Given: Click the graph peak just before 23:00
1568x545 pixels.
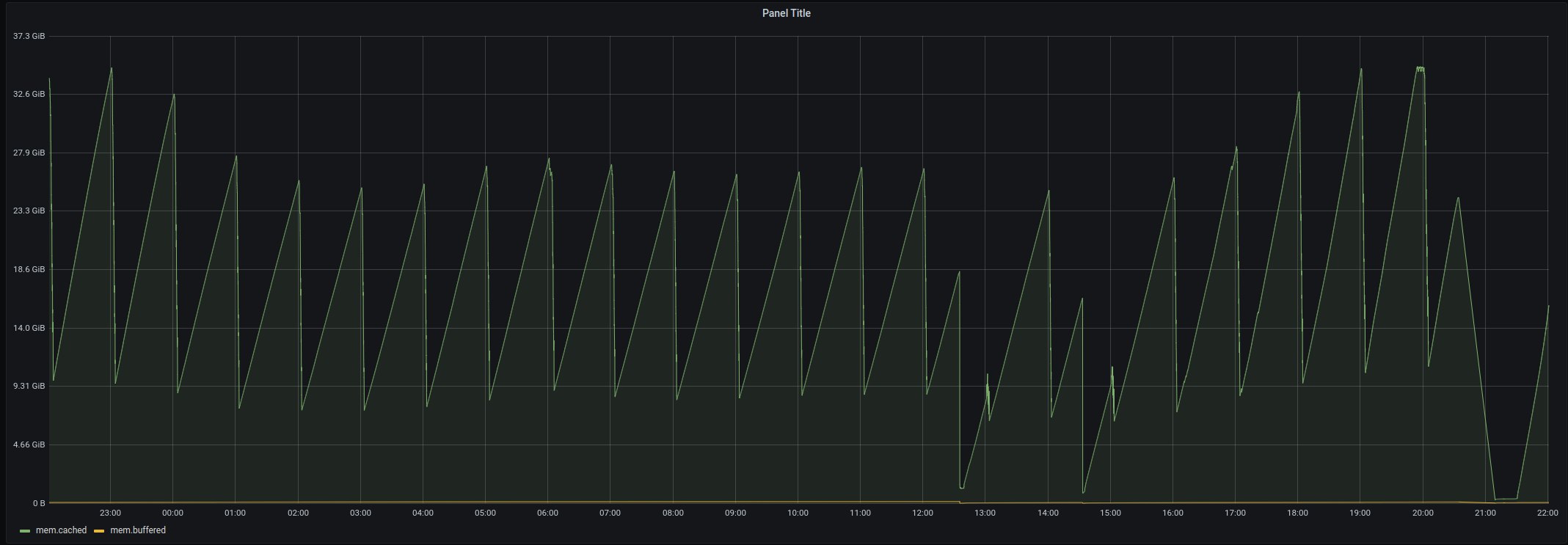Looking at the screenshot, I should [111, 68].
